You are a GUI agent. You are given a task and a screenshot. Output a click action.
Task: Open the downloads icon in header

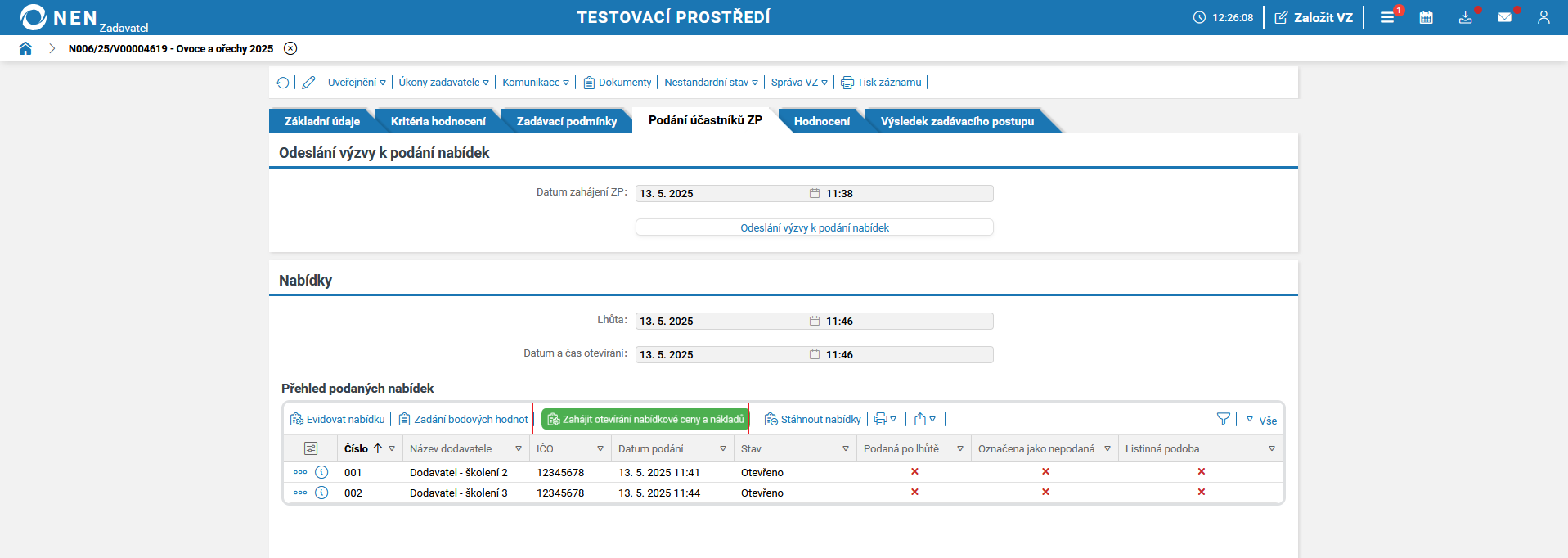pyautogui.click(x=1465, y=17)
